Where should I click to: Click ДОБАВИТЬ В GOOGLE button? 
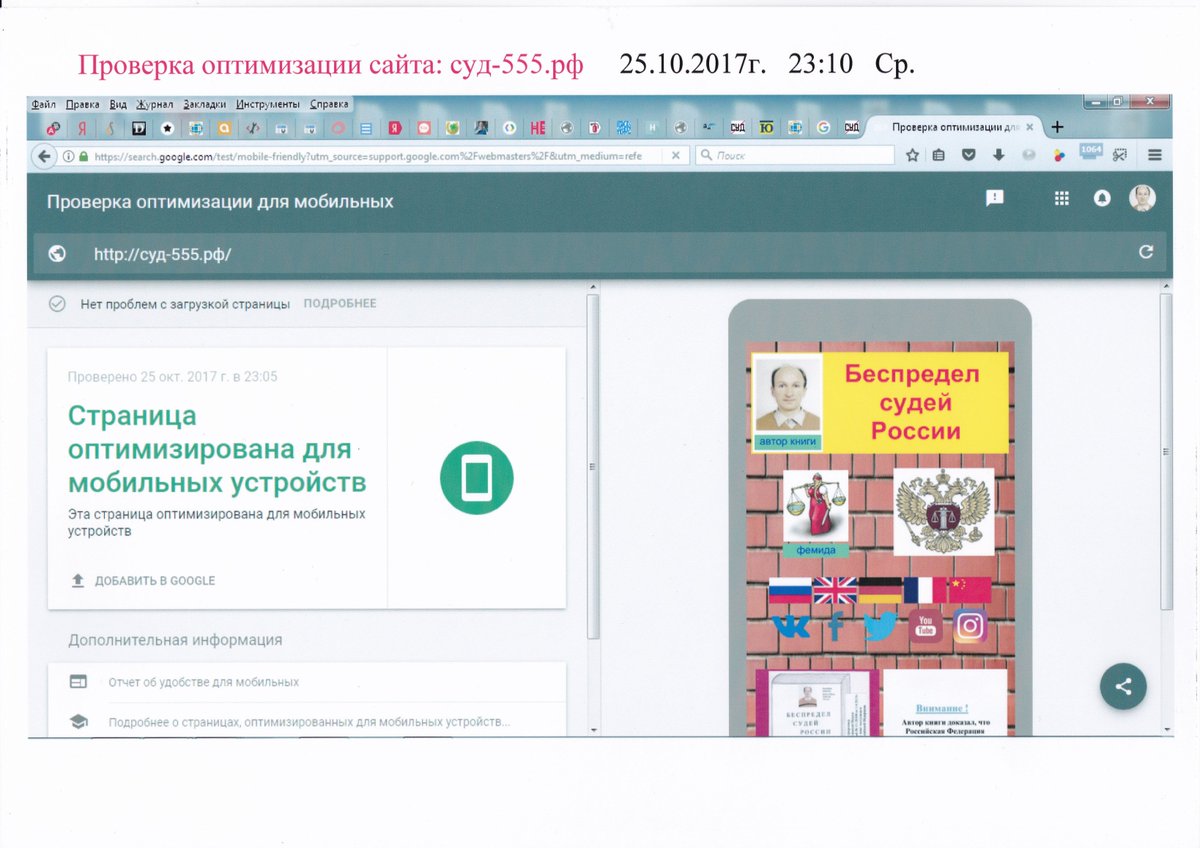(x=143, y=580)
